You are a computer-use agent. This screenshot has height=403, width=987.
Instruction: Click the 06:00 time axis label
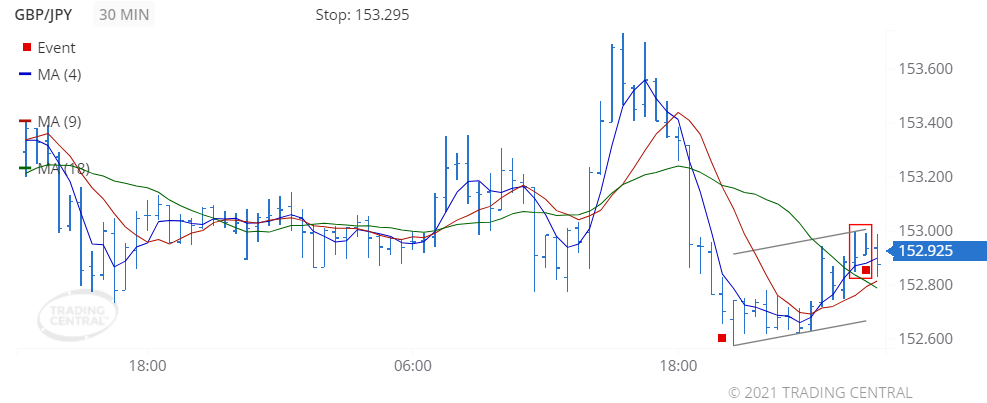413,366
